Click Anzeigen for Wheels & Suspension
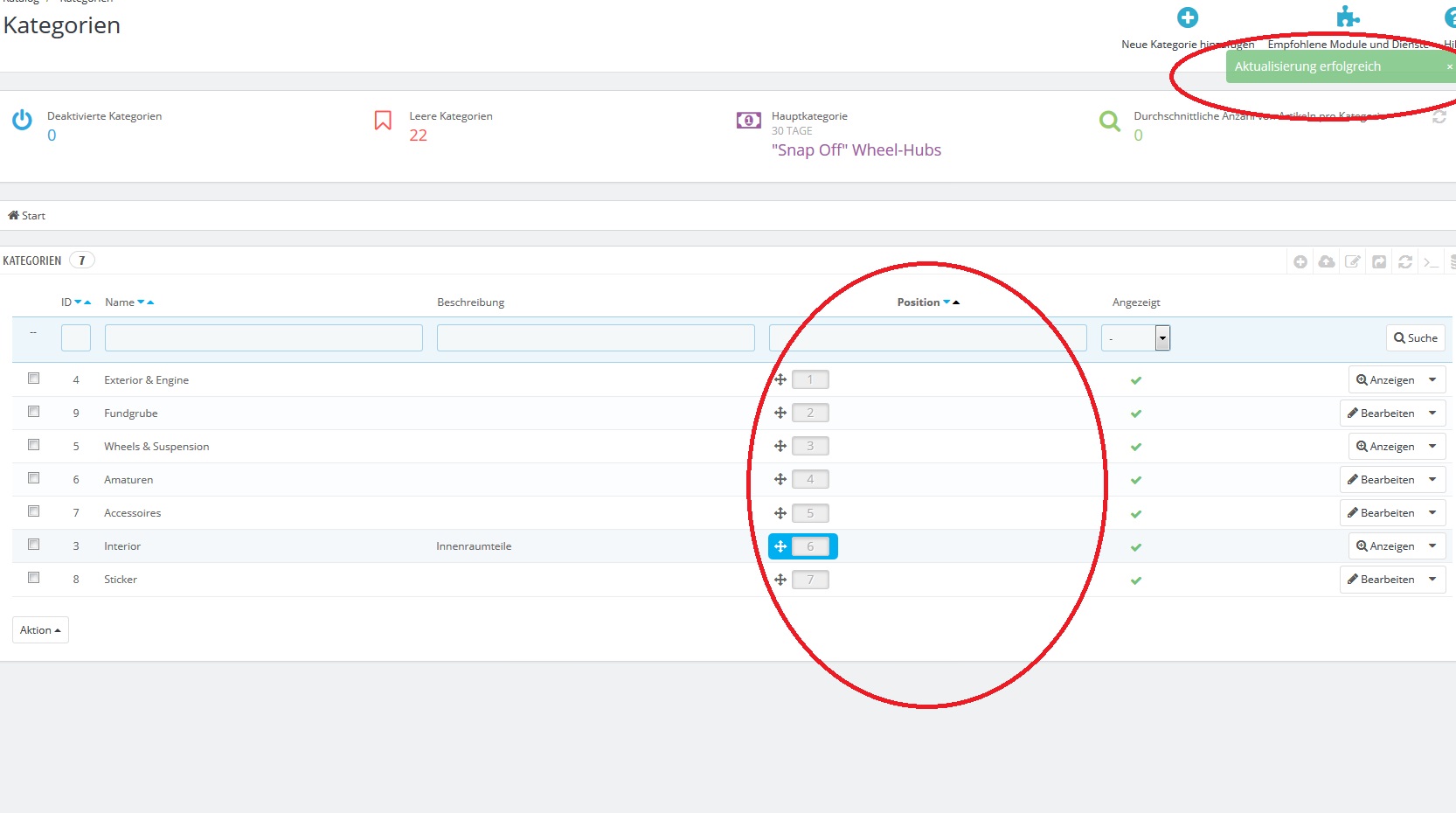The image size is (1456, 813). pos(1385,446)
